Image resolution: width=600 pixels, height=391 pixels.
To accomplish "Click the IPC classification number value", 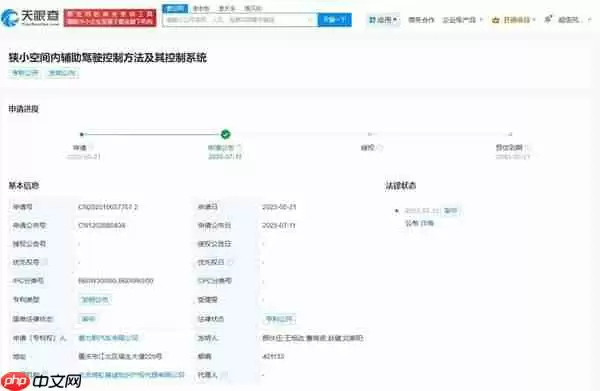I will [x=116, y=281].
